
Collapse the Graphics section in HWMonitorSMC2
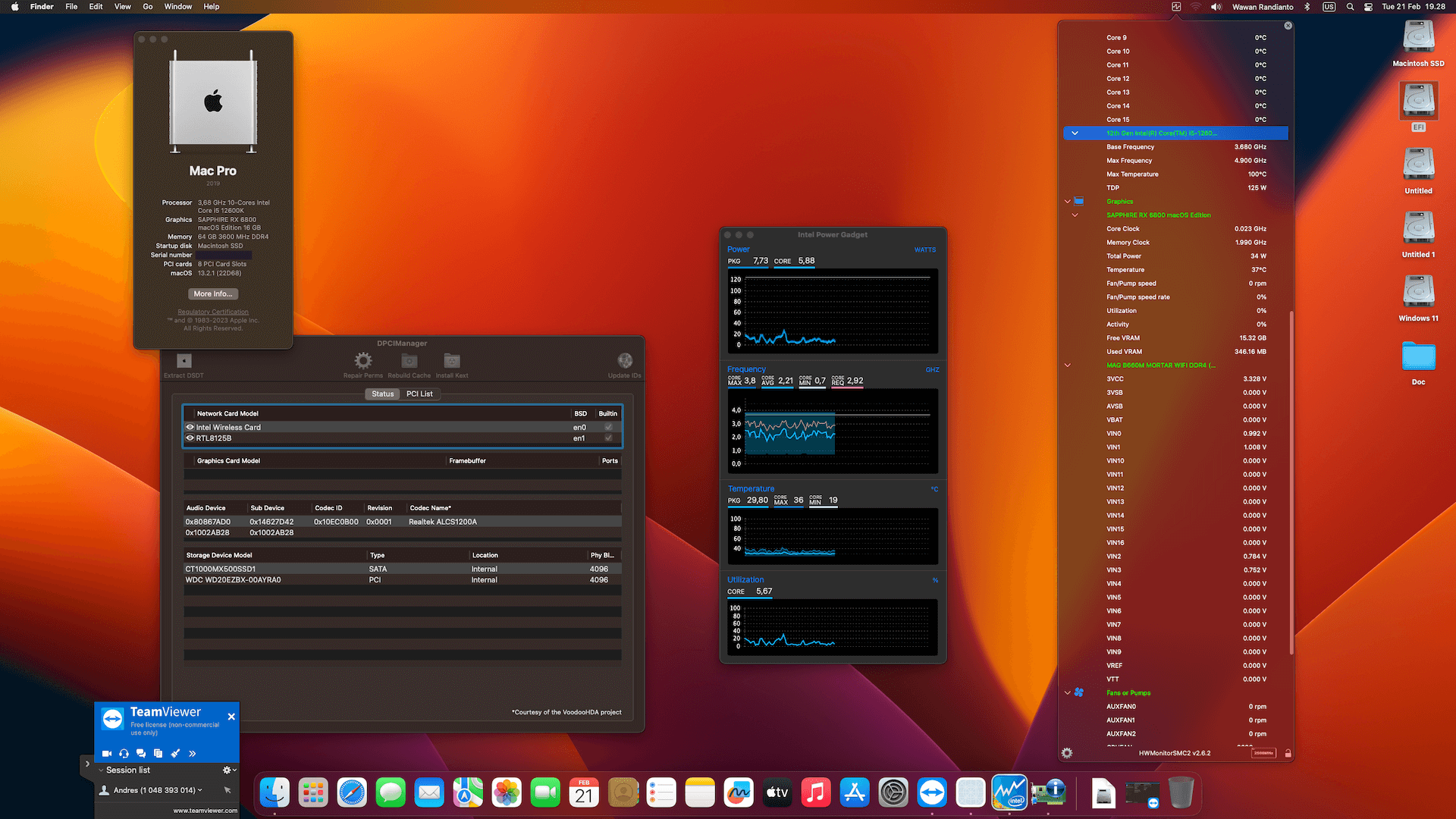(x=1068, y=202)
